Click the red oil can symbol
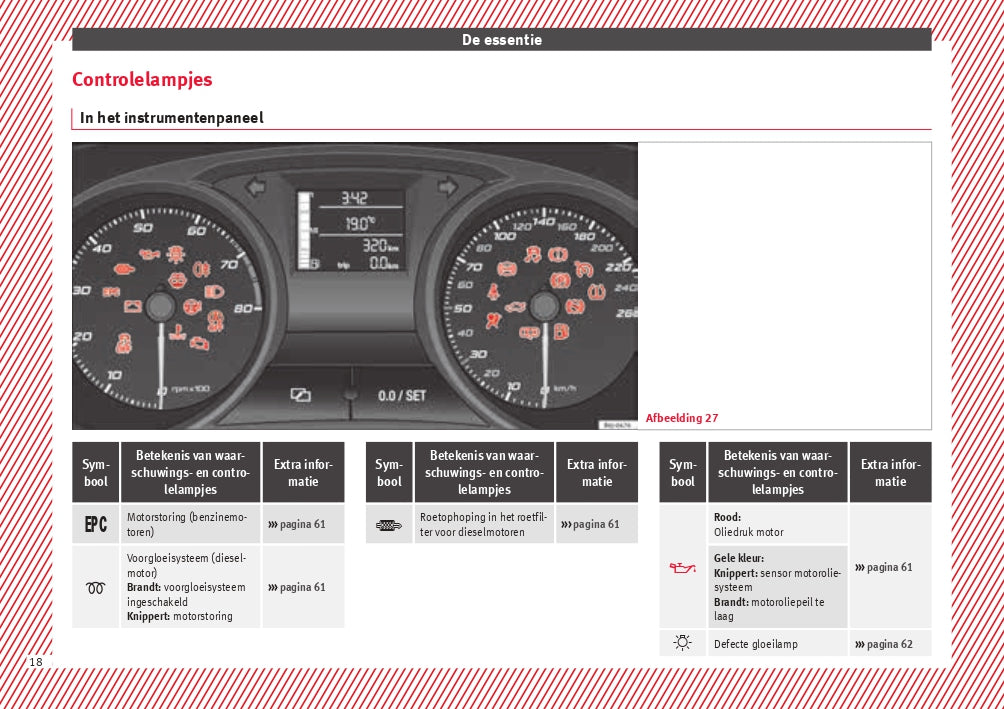 683,568
